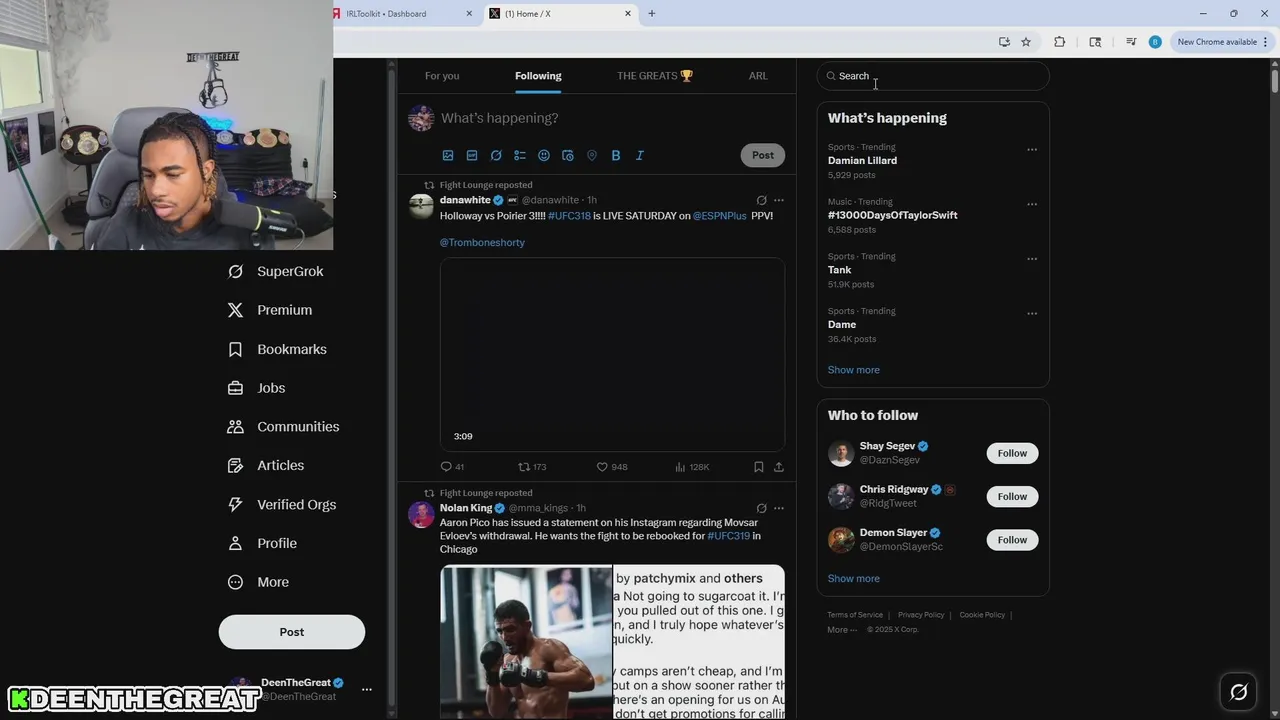The width and height of the screenshot is (1280, 720).
Task: Open THE GREATS list tab
Action: coord(655,76)
